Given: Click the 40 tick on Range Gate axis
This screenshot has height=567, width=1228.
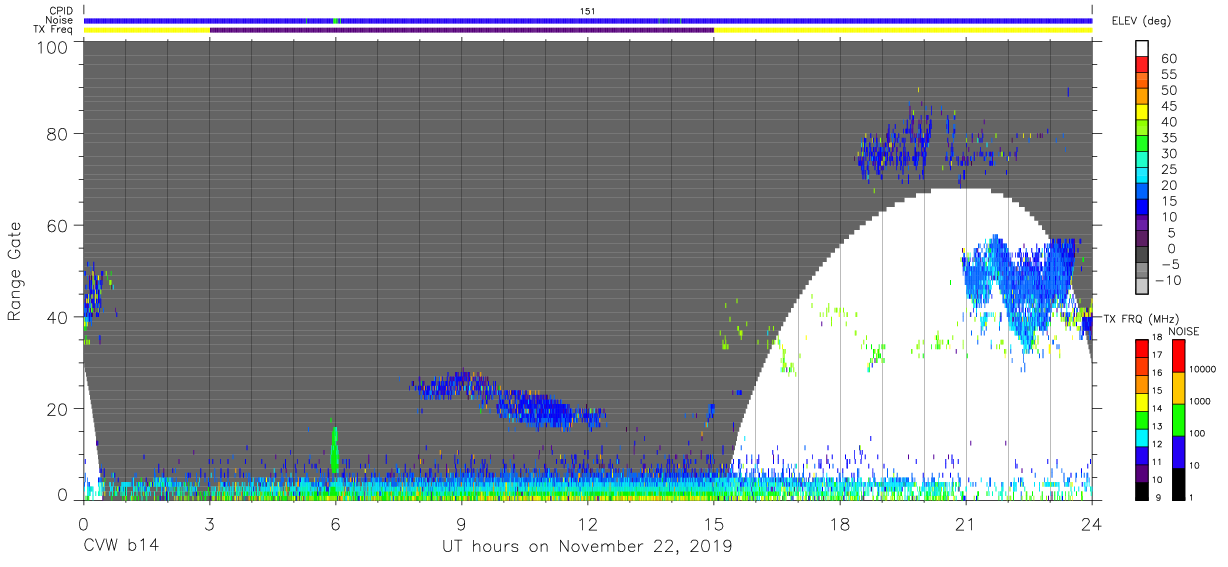Looking at the screenshot, I should 58,317.
